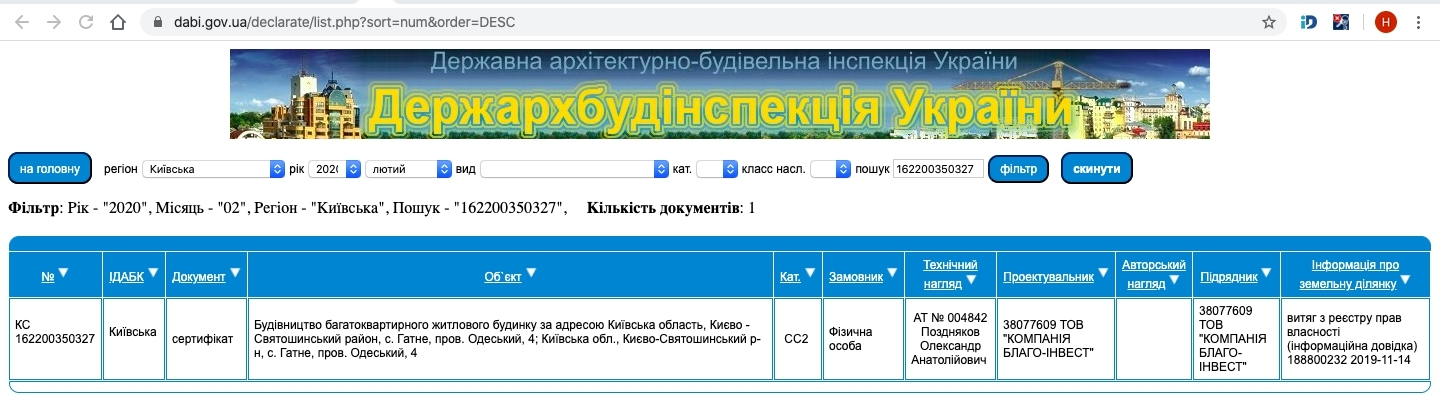The image size is (1440, 407).
Task: Click the address bar URL field
Action: (x=700, y=21)
